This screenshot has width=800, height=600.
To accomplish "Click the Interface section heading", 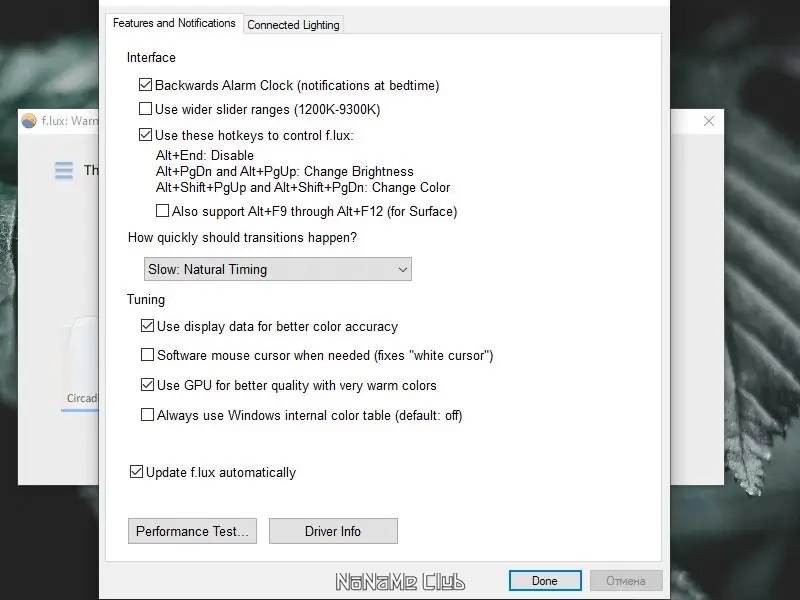I will click(151, 57).
